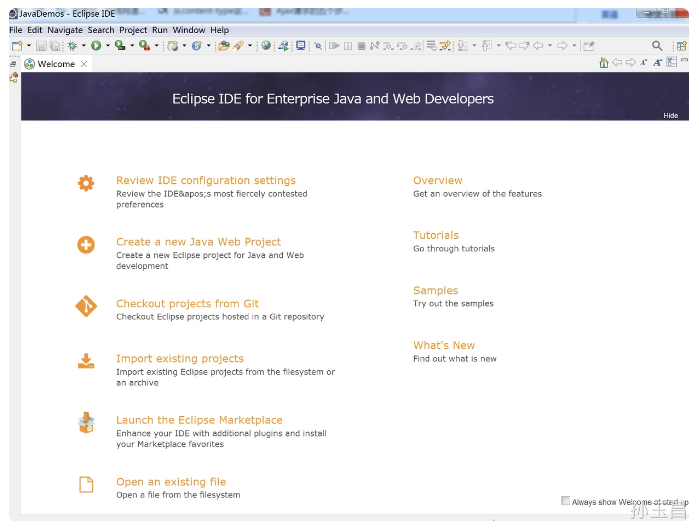Image resolution: width=699 pixels, height=528 pixels.
Task: Click the New wizard toolbar icon
Action: [x=17, y=45]
